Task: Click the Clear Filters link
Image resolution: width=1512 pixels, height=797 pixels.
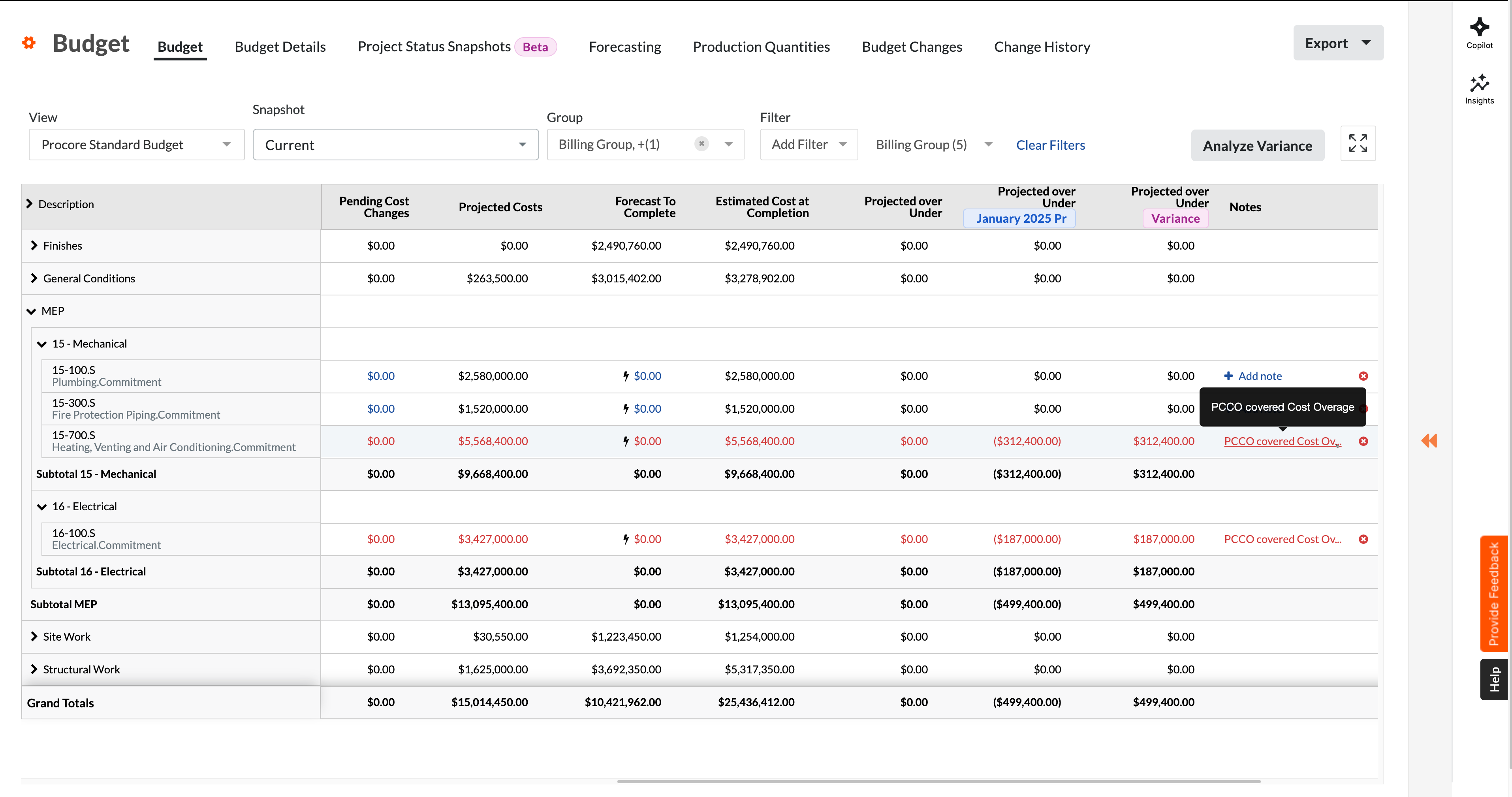Action: pos(1051,145)
